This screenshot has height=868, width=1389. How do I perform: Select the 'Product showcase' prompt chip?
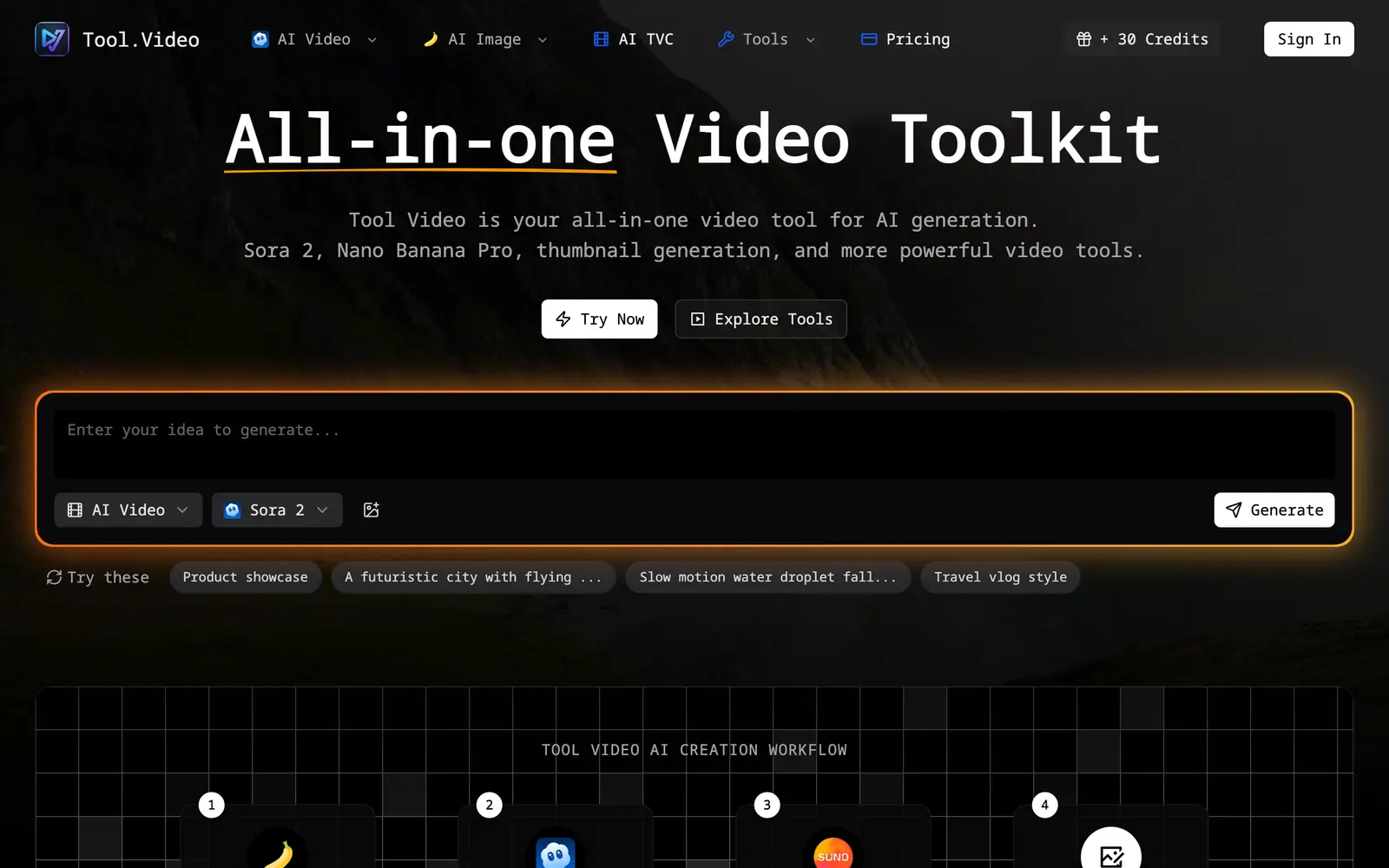(x=246, y=577)
